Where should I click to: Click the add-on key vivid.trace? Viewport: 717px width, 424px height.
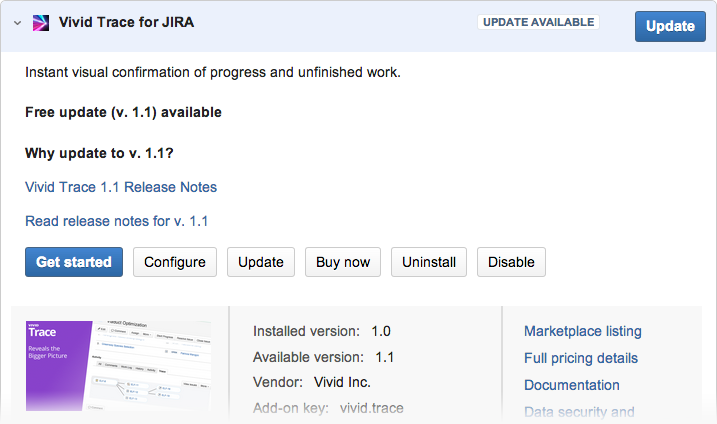click(x=372, y=408)
